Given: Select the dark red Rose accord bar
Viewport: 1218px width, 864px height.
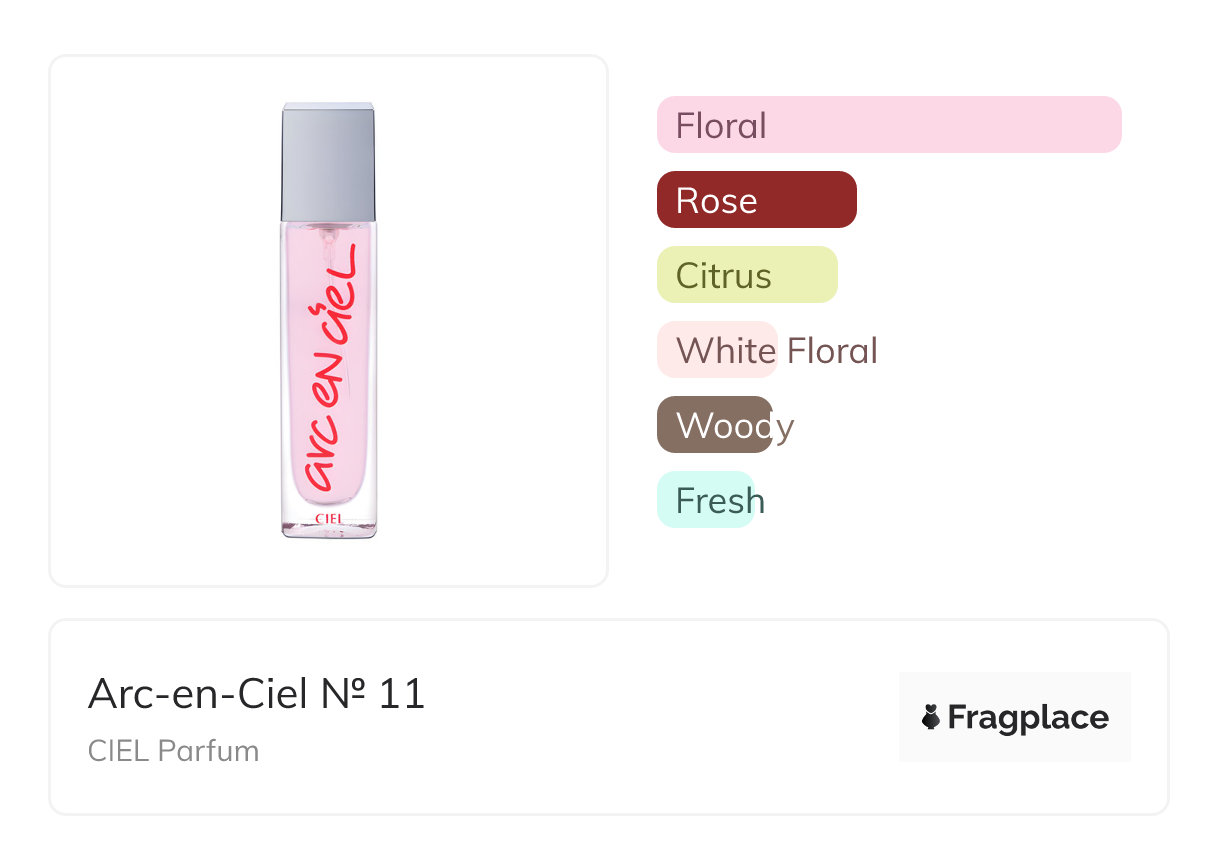Looking at the screenshot, I should (757, 200).
